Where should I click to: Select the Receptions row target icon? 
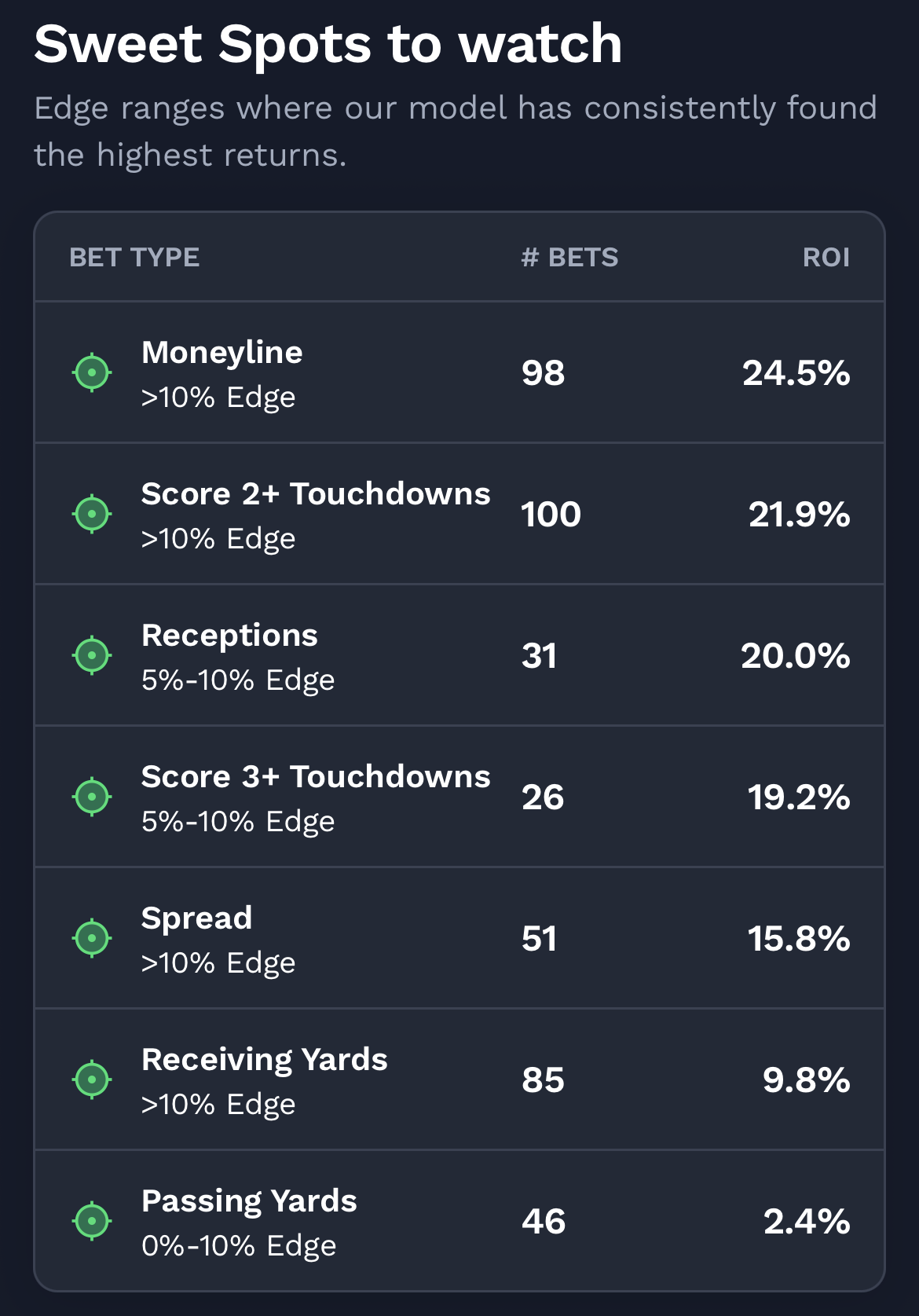[x=92, y=655]
